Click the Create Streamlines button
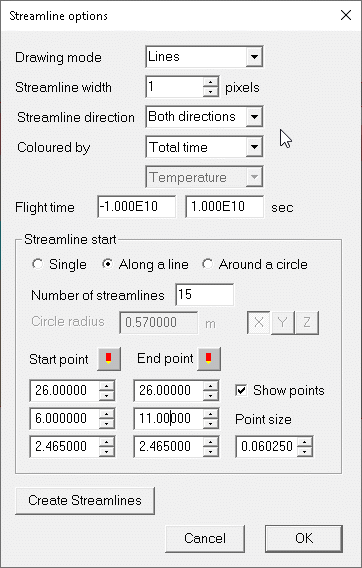The image size is (362, 568). [x=85, y=501]
